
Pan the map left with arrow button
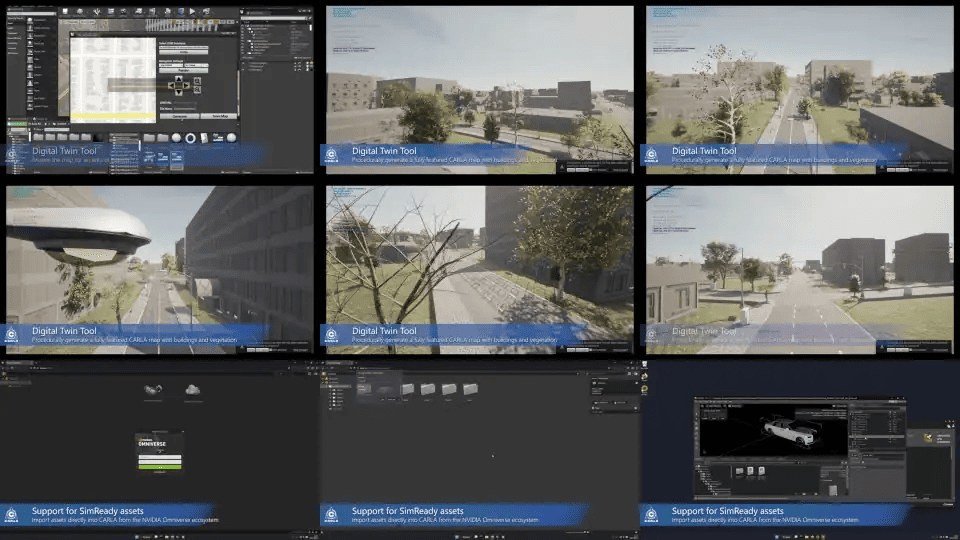[x=171, y=85]
